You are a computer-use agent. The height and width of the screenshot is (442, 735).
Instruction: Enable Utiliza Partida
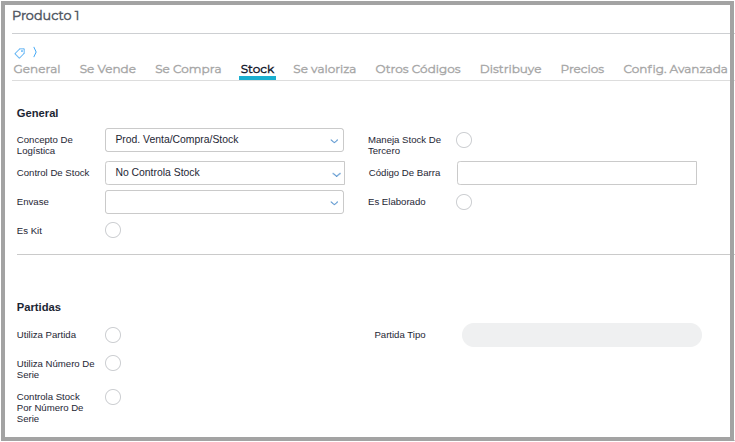coord(113,335)
